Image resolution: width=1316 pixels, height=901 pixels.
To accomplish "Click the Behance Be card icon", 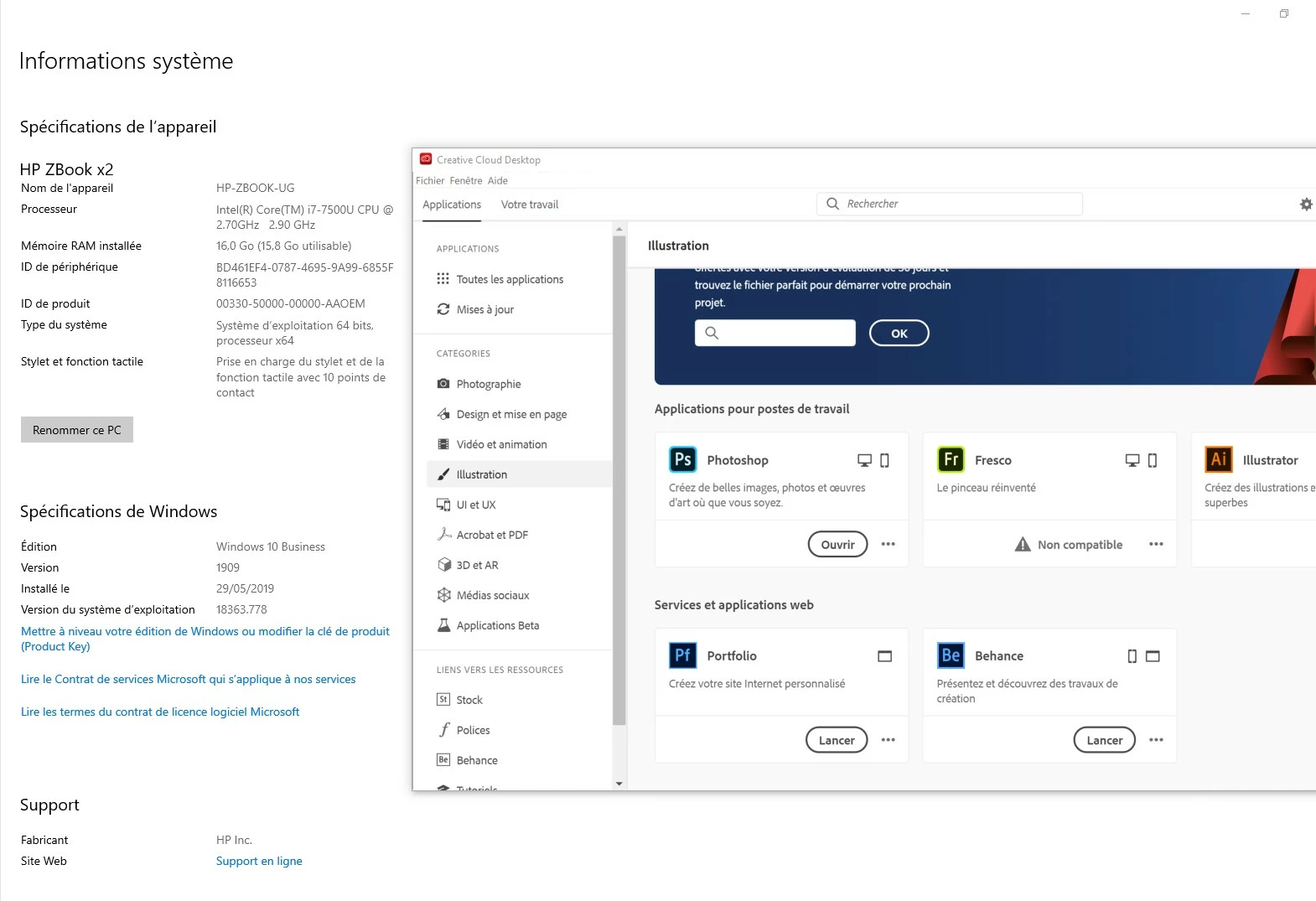I will coord(951,655).
